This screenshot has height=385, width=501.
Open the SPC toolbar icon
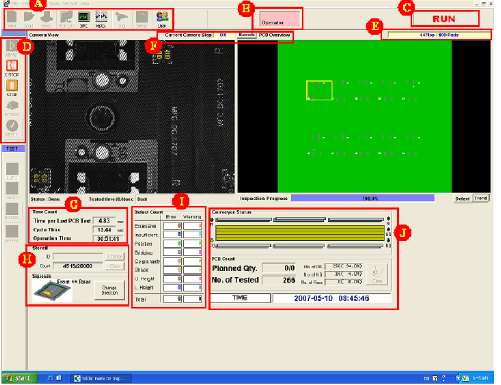(x=83, y=17)
